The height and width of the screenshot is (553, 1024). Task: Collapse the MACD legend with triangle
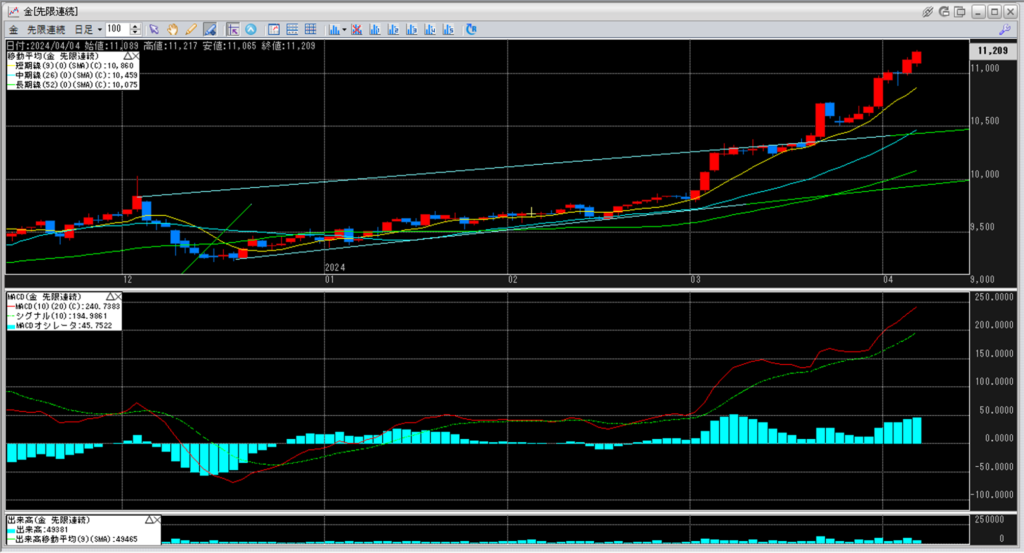(x=108, y=297)
